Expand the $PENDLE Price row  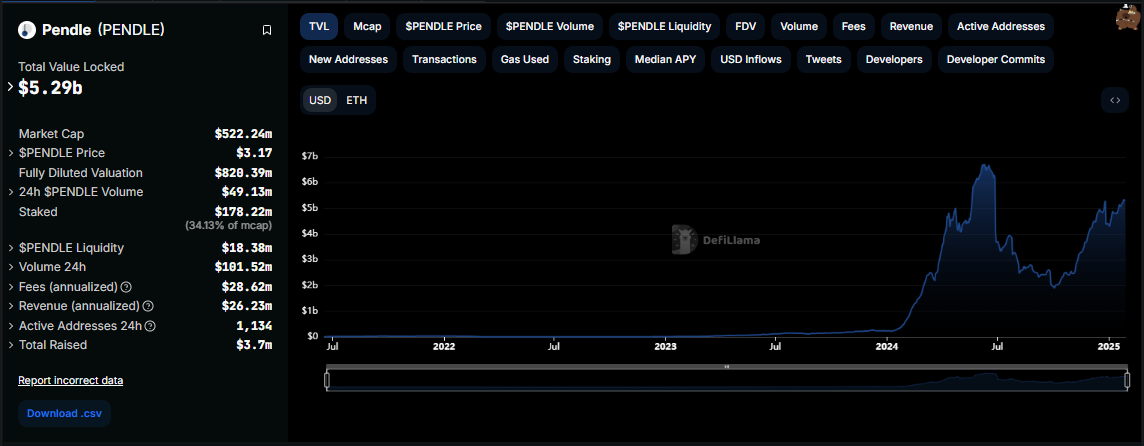point(10,153)
